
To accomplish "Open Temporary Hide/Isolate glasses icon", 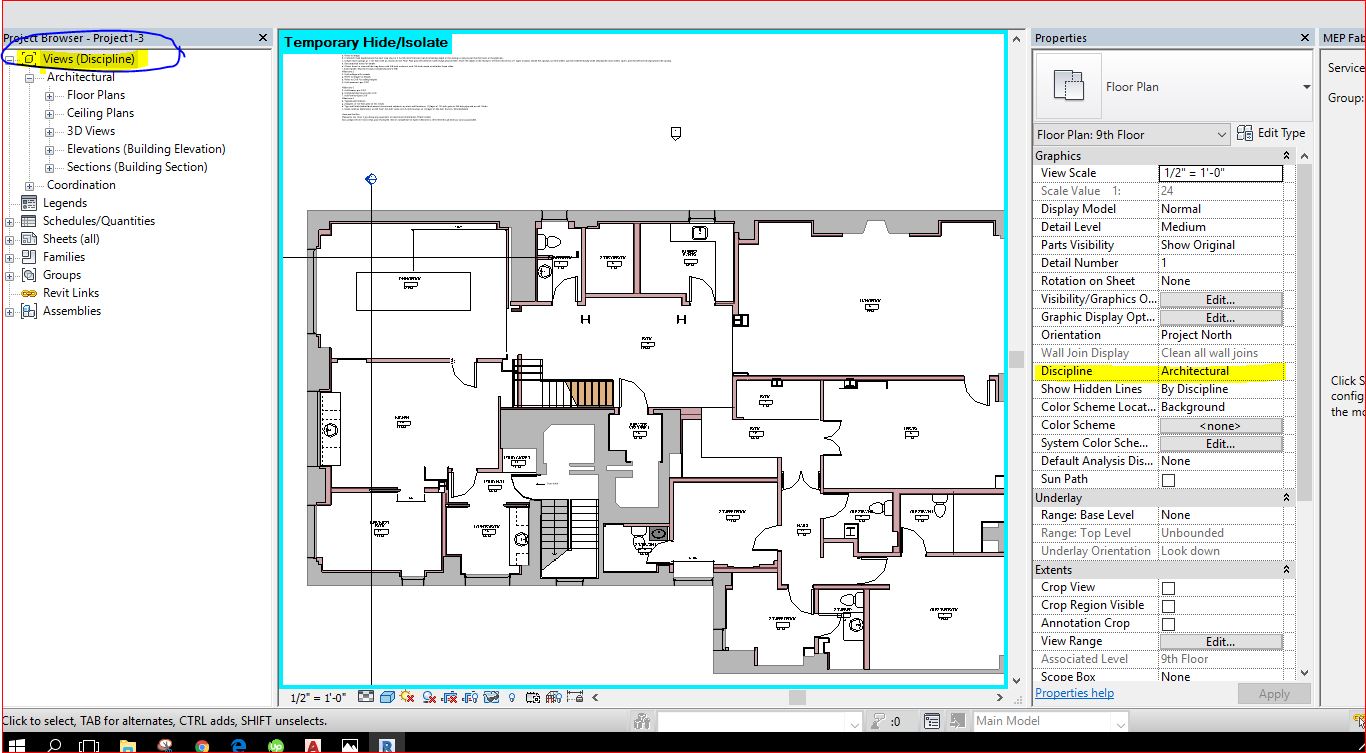I will tap(491, 697).
